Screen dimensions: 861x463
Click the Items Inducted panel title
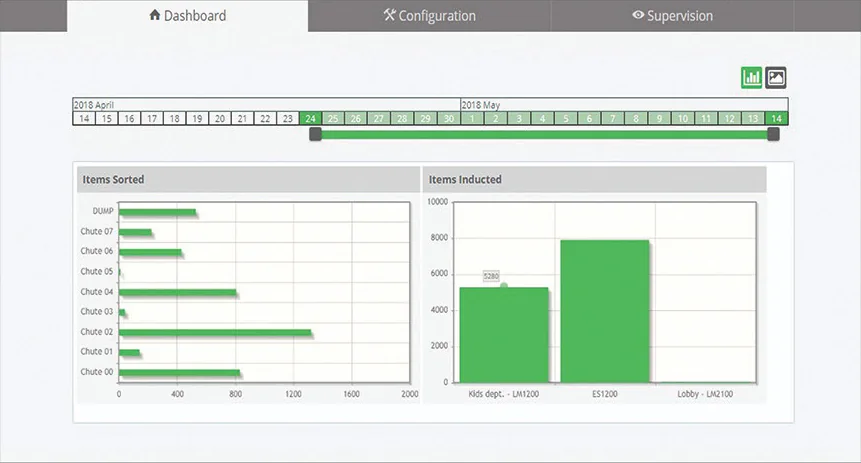[x=465, y=180]
